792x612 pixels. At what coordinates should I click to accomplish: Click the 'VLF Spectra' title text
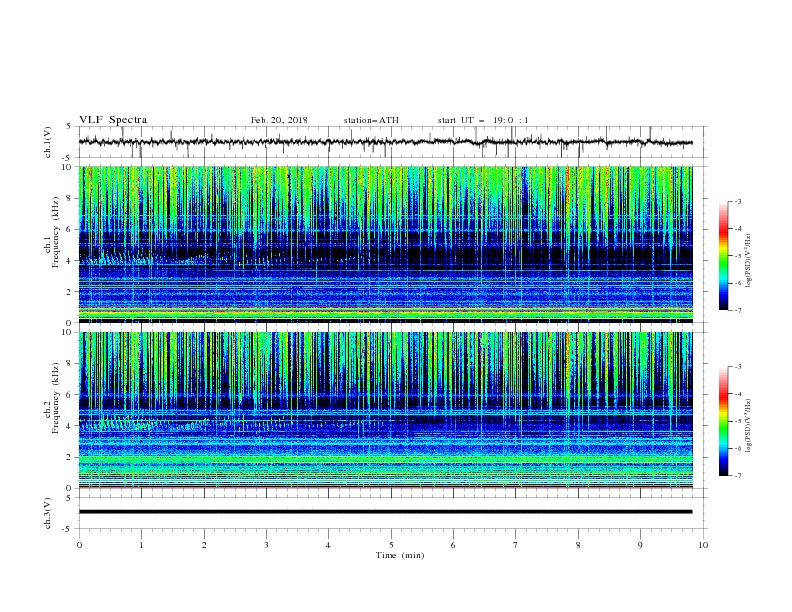tap(113, 120)
